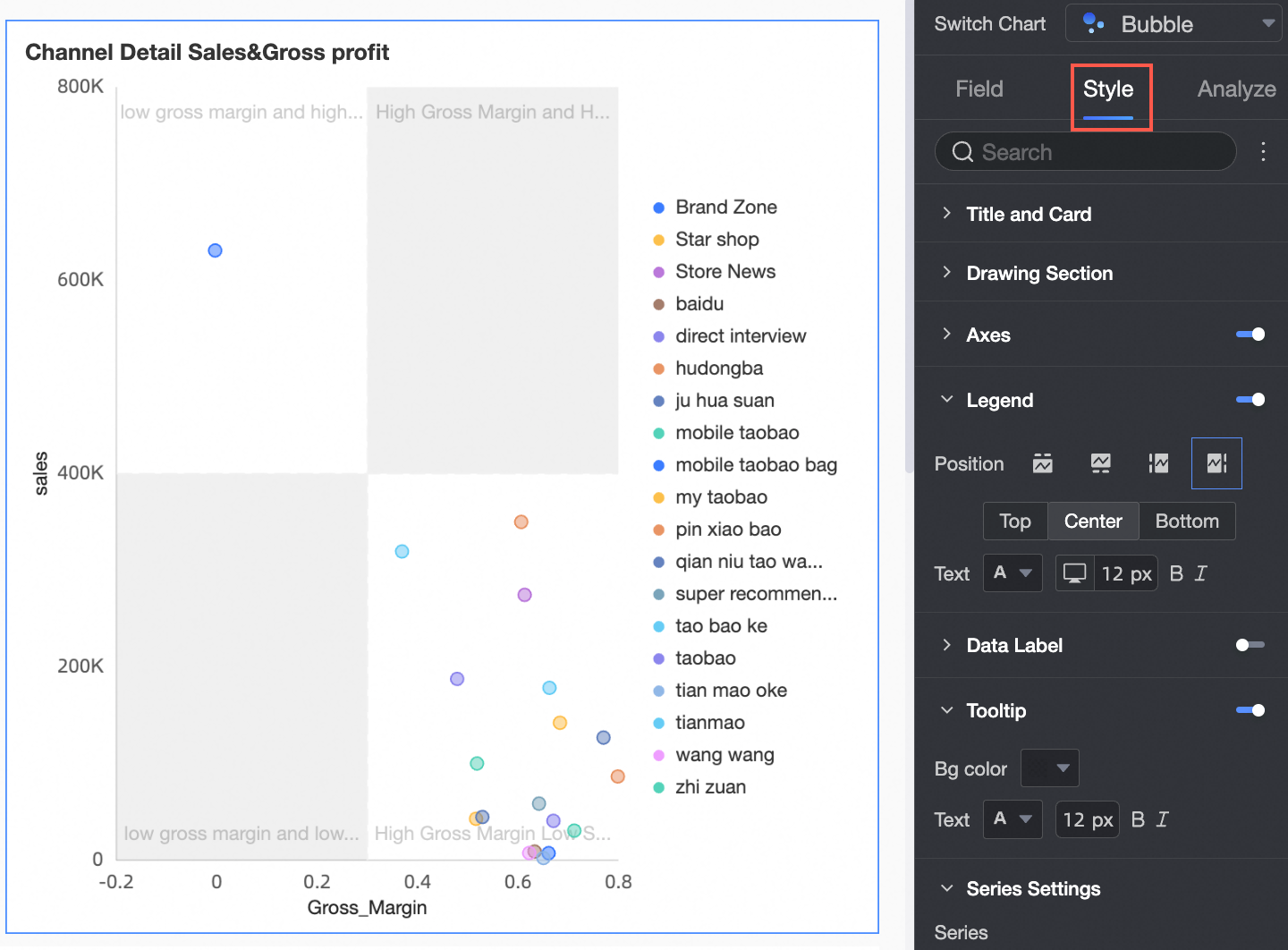This screenshot has height=950, width=1288.
Task: Expand the Title and Card section
Action: click(x=1029, y=214)
